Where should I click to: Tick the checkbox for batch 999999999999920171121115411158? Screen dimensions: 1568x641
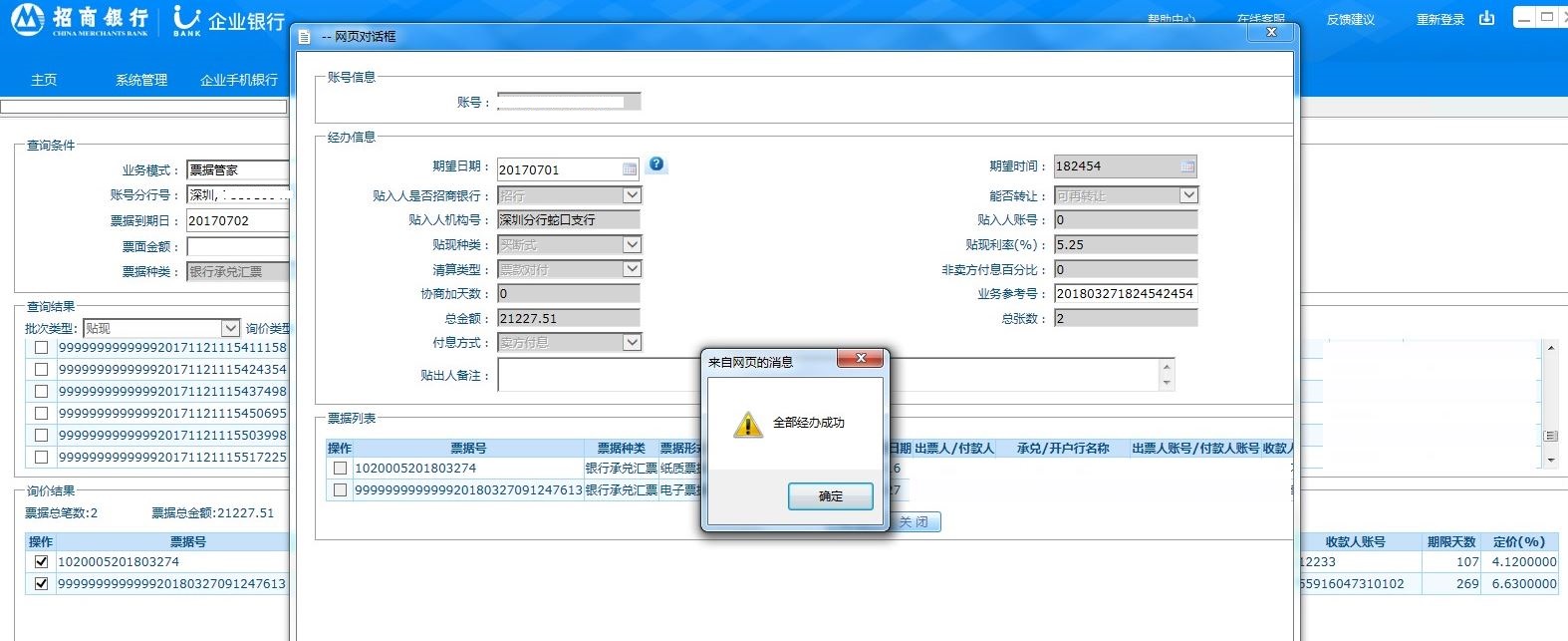41,348
